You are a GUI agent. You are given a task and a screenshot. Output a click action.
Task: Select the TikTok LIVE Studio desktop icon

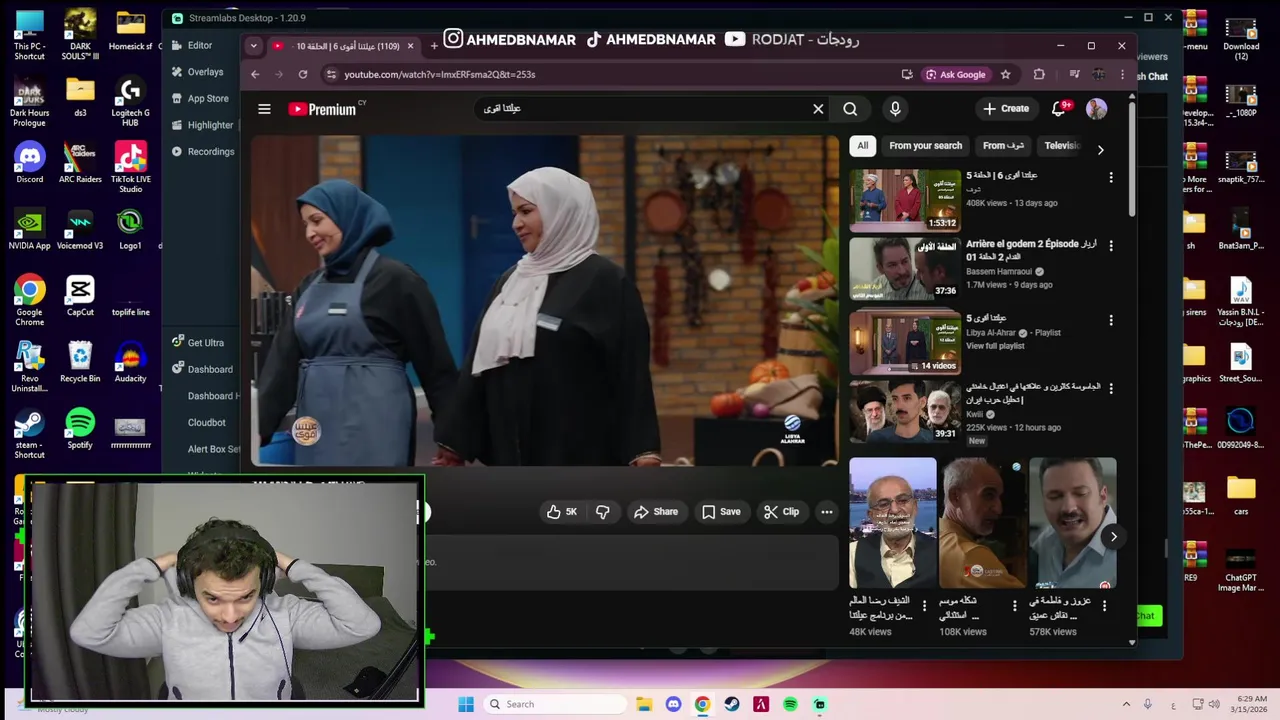[130, 167]
